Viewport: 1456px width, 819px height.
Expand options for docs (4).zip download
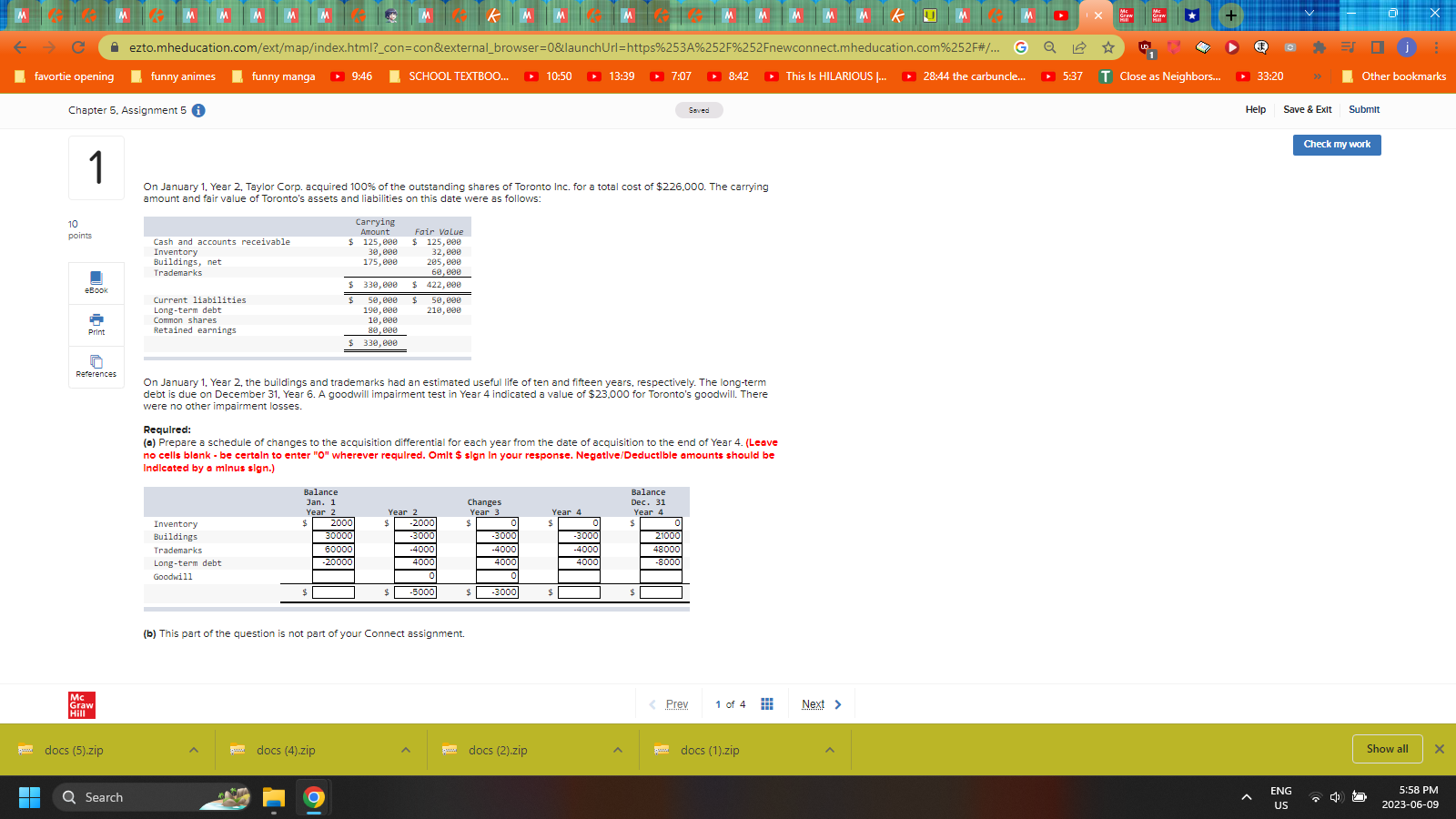point(406,750)
